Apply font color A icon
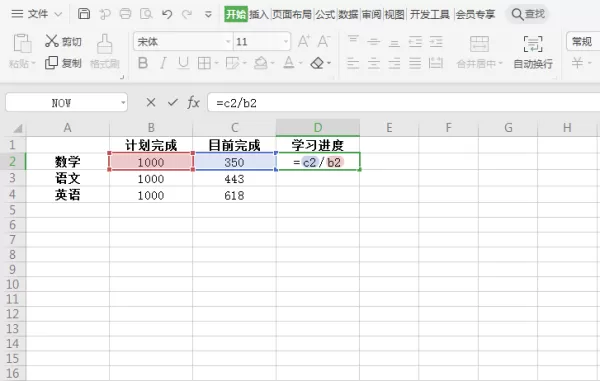Image resolution: width=600 pixels, height=381 pixels. click(289, 63)
